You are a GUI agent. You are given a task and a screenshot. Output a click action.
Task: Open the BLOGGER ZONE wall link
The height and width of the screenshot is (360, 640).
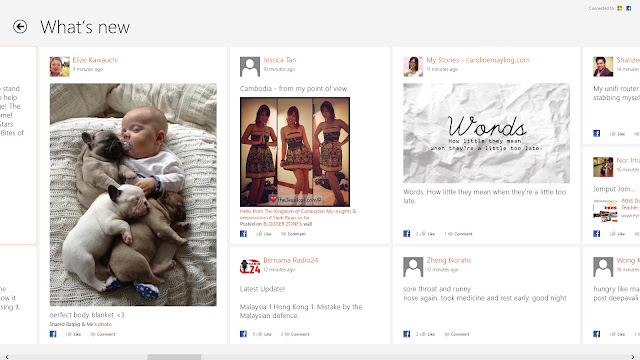tap(280, 224)
